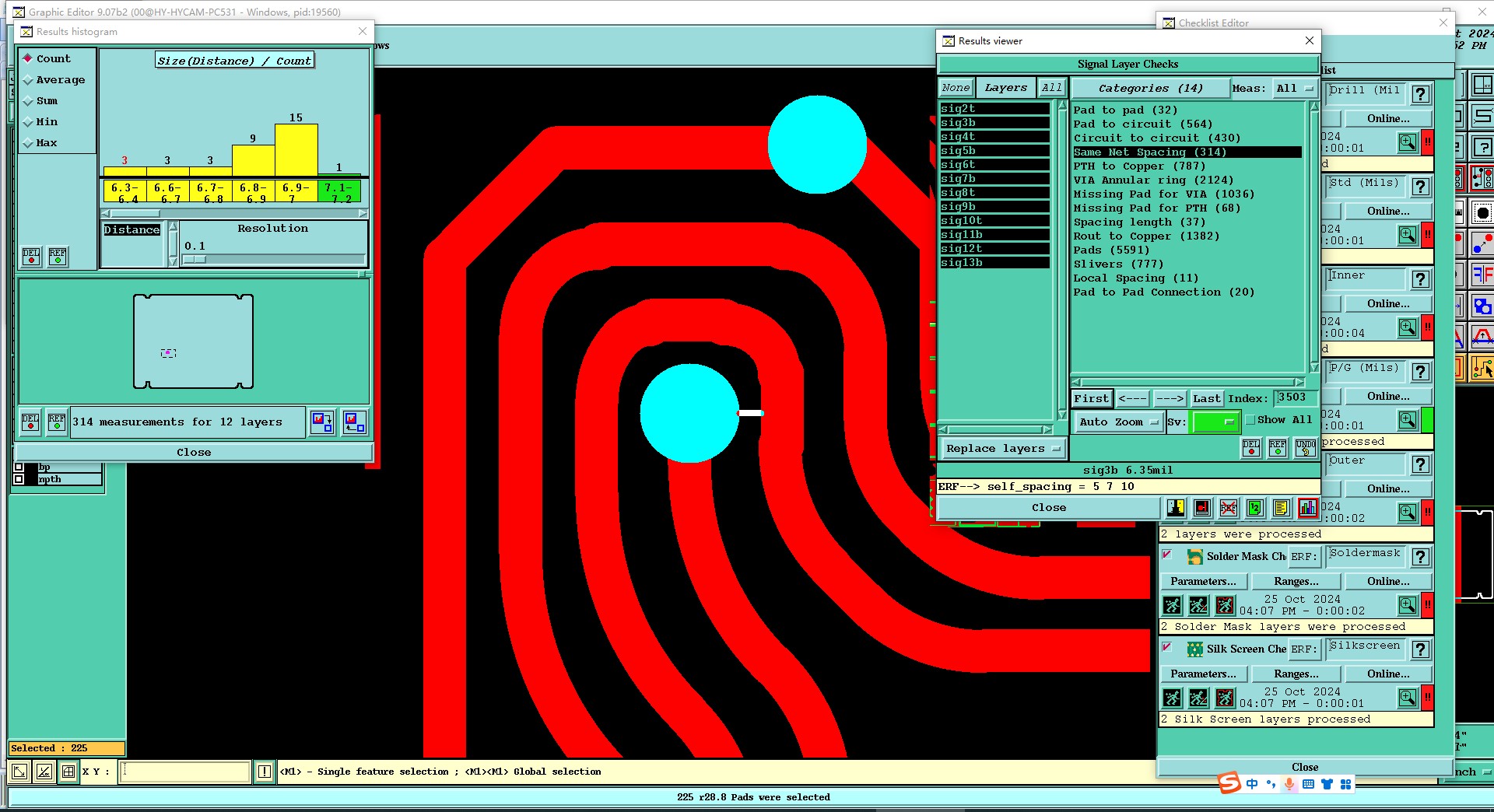Image resolution: width=1494 pixels, height=812 pixels.
Task: Open Drill check help question-mark
Action: [1421, 94]
